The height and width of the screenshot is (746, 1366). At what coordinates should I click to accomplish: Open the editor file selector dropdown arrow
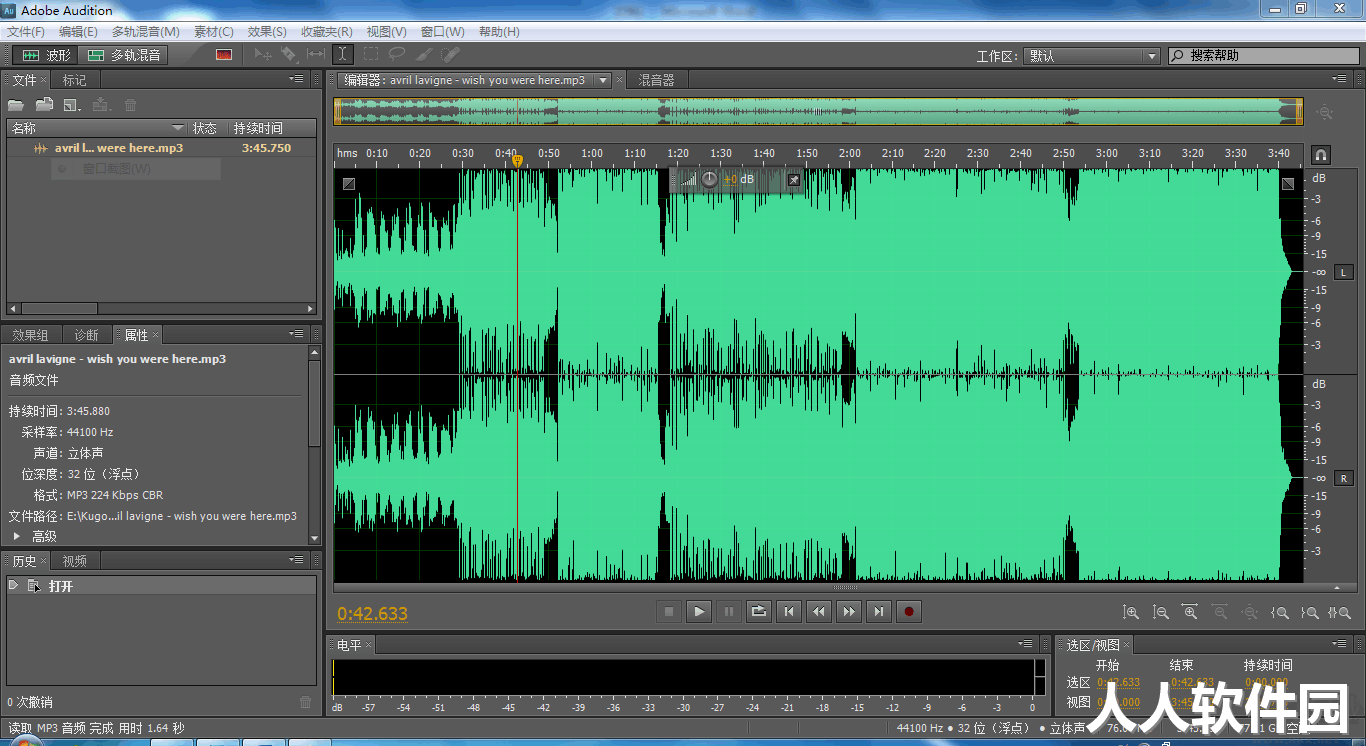click(x=603, y=80)
